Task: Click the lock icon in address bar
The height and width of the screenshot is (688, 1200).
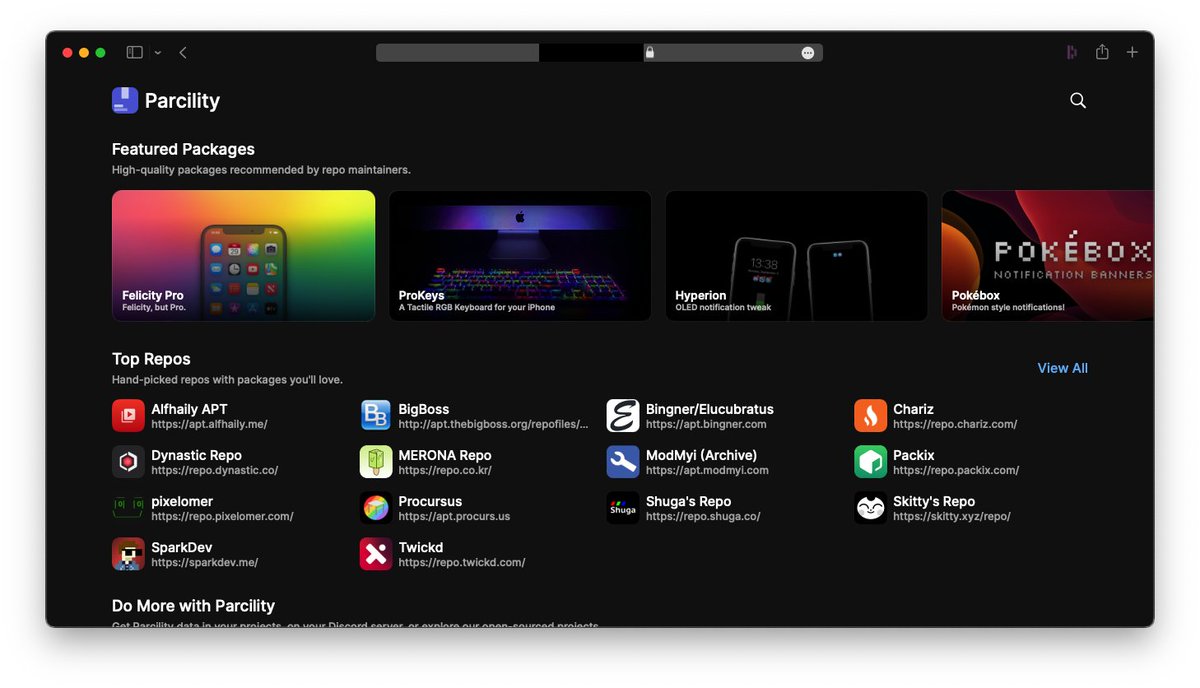Action: [649, 52]
